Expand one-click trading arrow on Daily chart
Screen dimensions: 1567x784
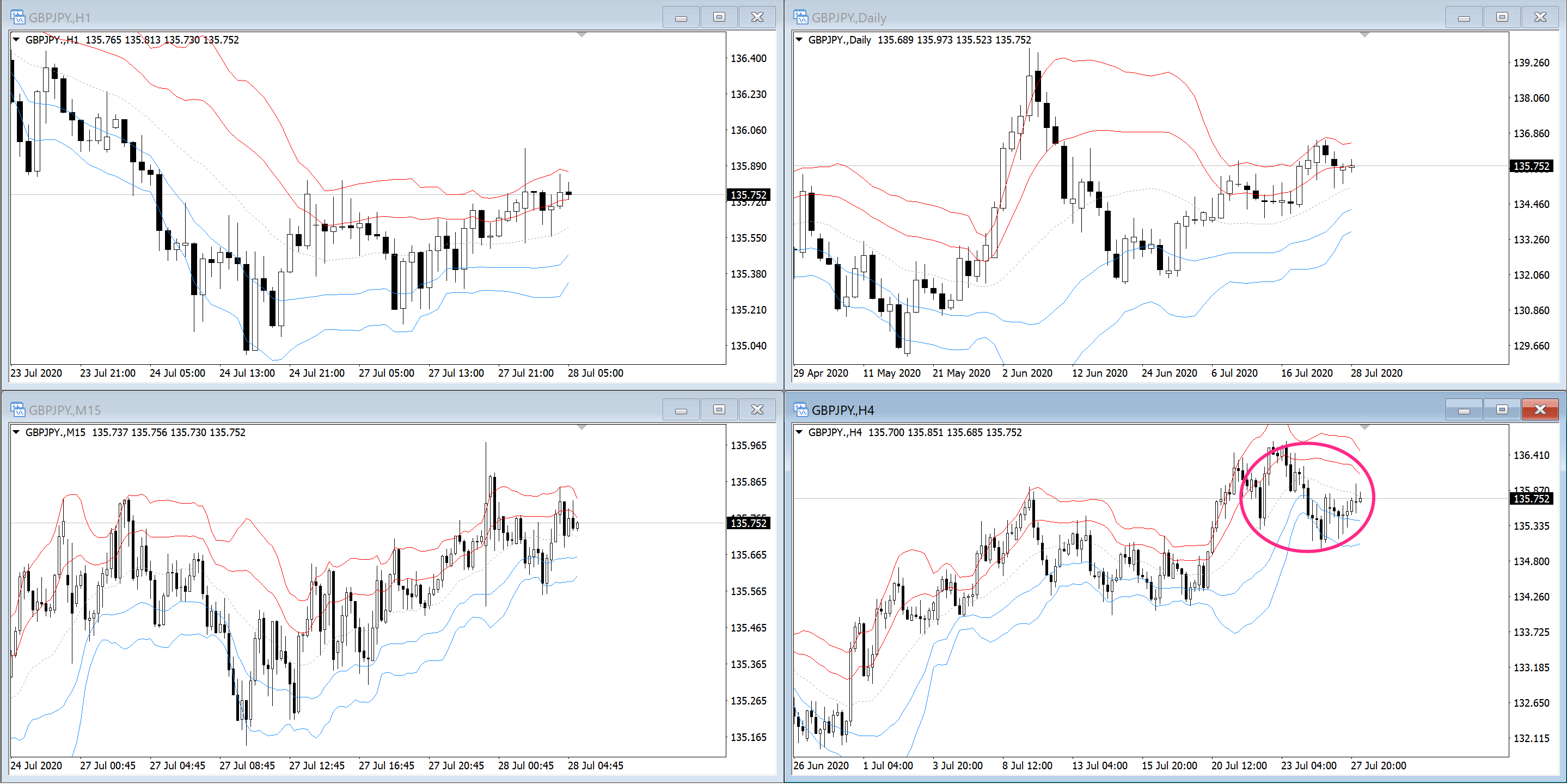tap(799, 40)
